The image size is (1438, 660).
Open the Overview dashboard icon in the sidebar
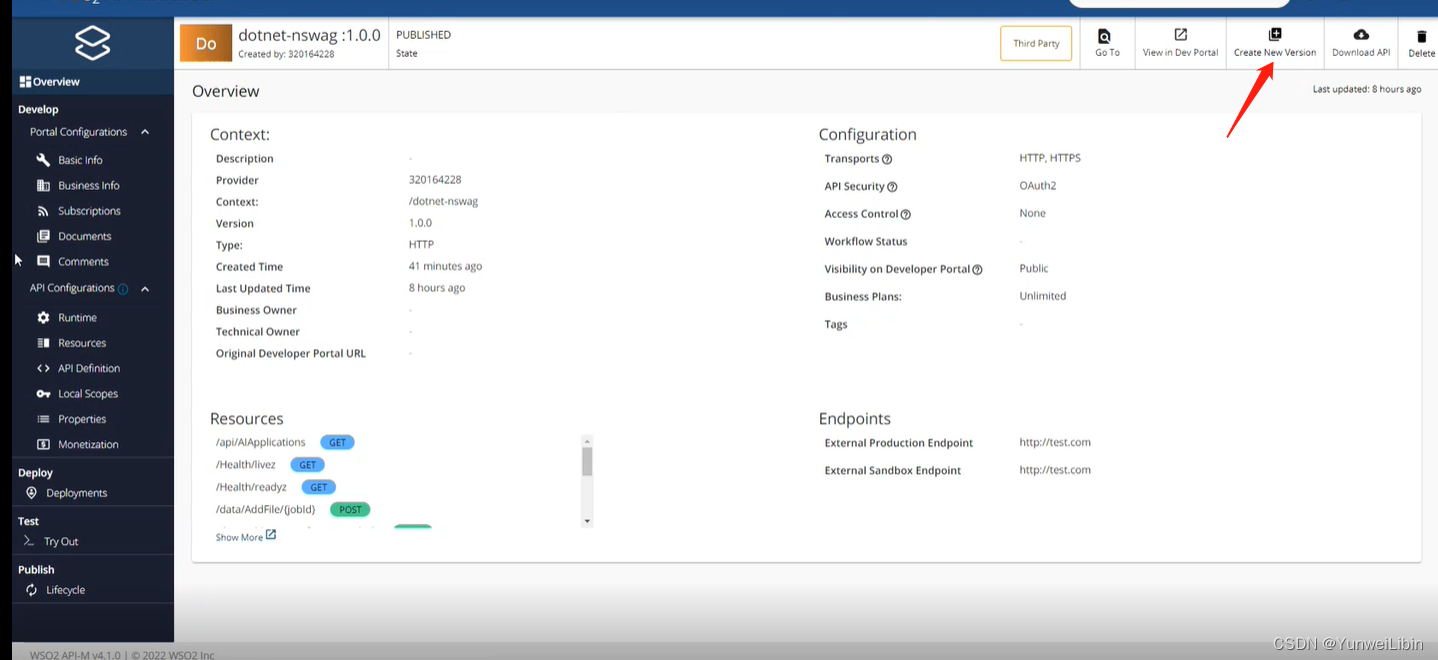click(x=25, y=82)
